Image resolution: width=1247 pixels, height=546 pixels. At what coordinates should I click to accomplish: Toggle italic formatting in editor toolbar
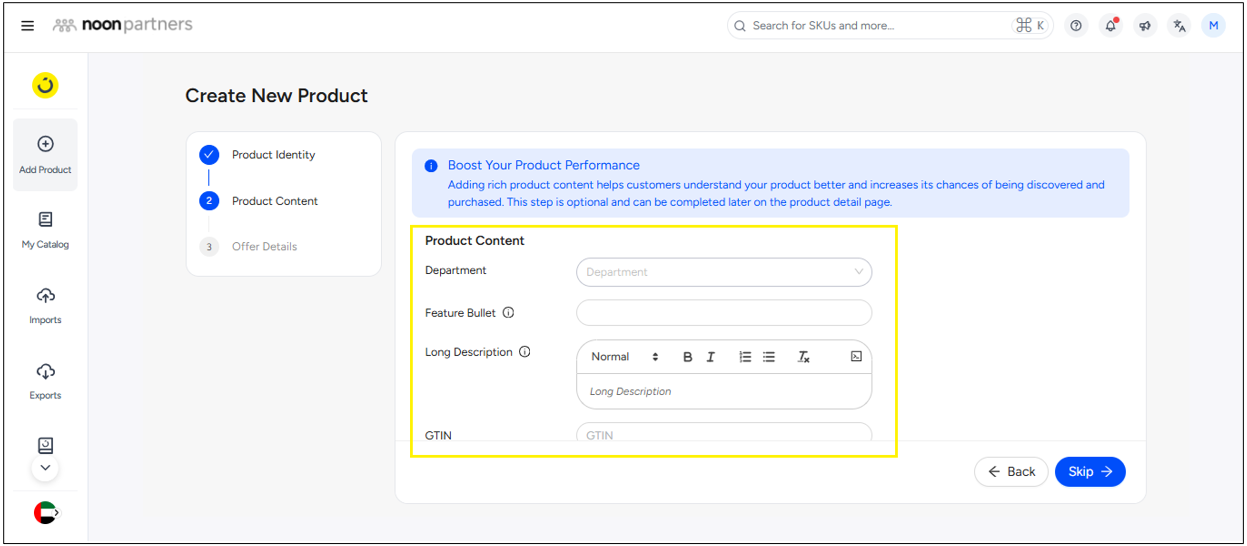tap(711, 357)
